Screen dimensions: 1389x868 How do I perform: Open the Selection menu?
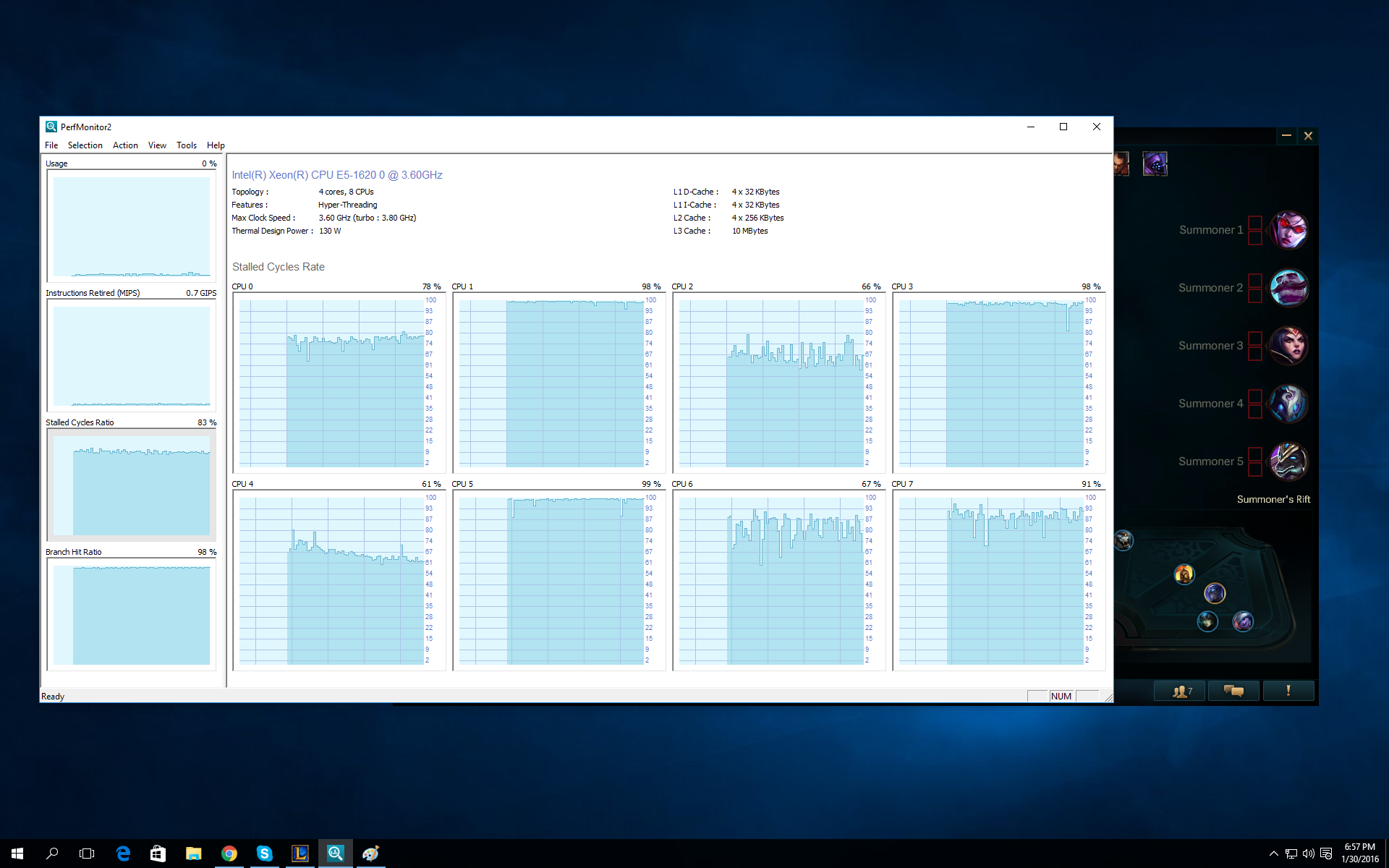(x=85, y=145)
